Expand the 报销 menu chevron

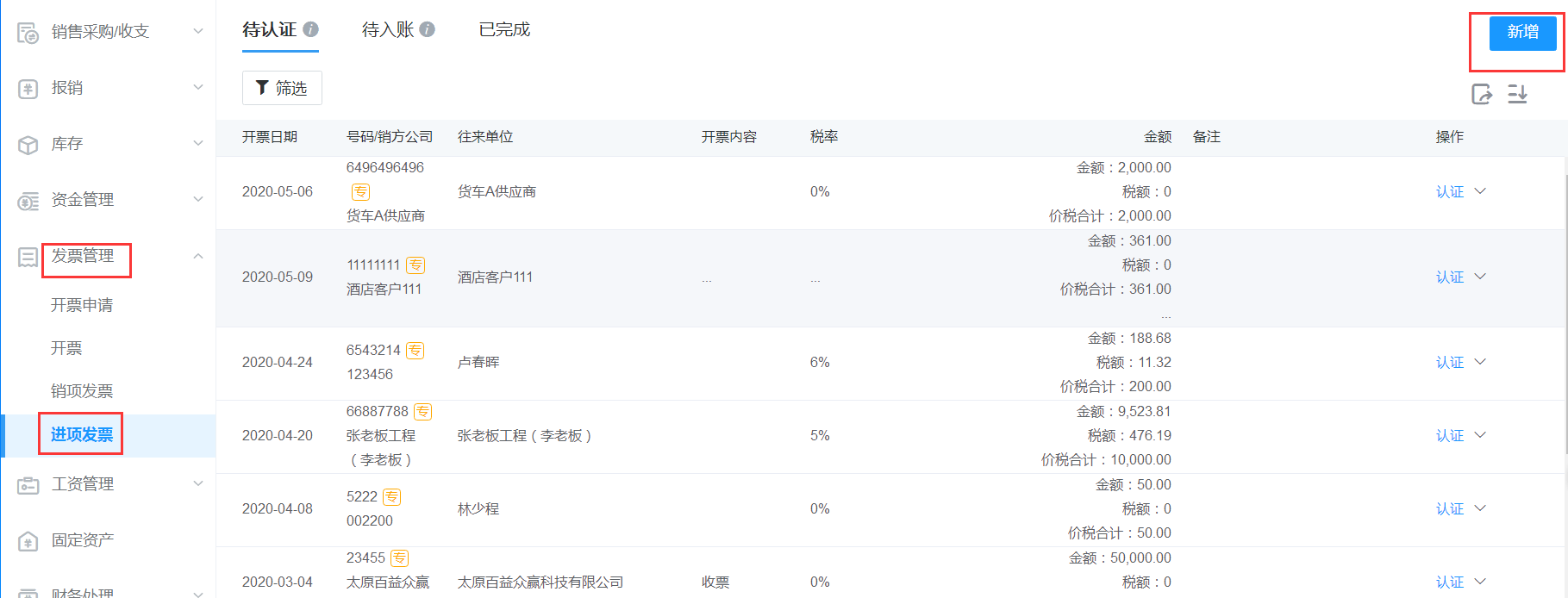click(x=198, y=88)
